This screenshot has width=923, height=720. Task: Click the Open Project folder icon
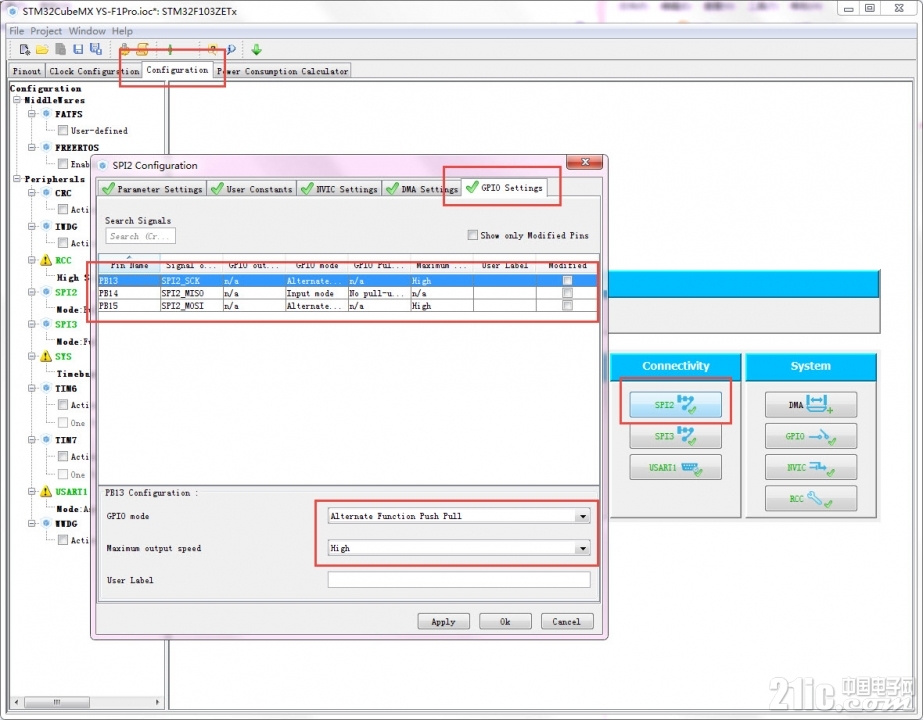click(x=42, y=49)
